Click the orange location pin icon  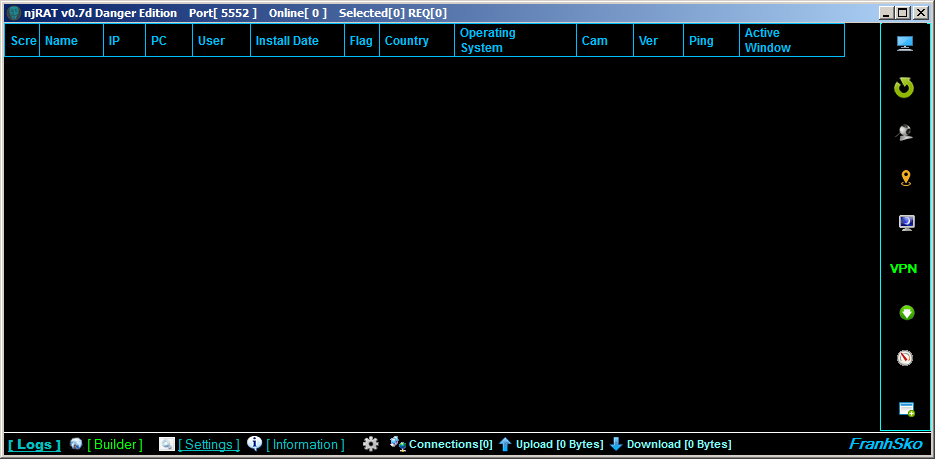click(905, 178)
